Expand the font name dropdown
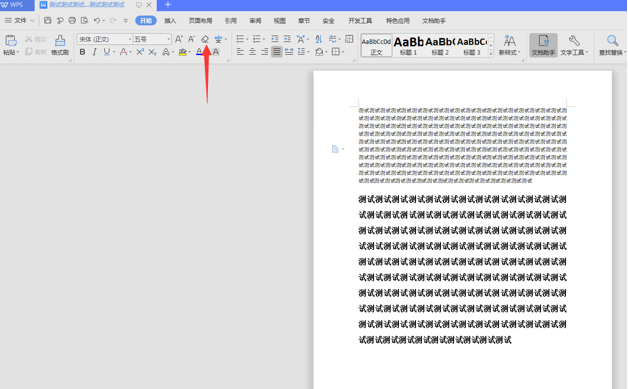 tap(130, 39)
